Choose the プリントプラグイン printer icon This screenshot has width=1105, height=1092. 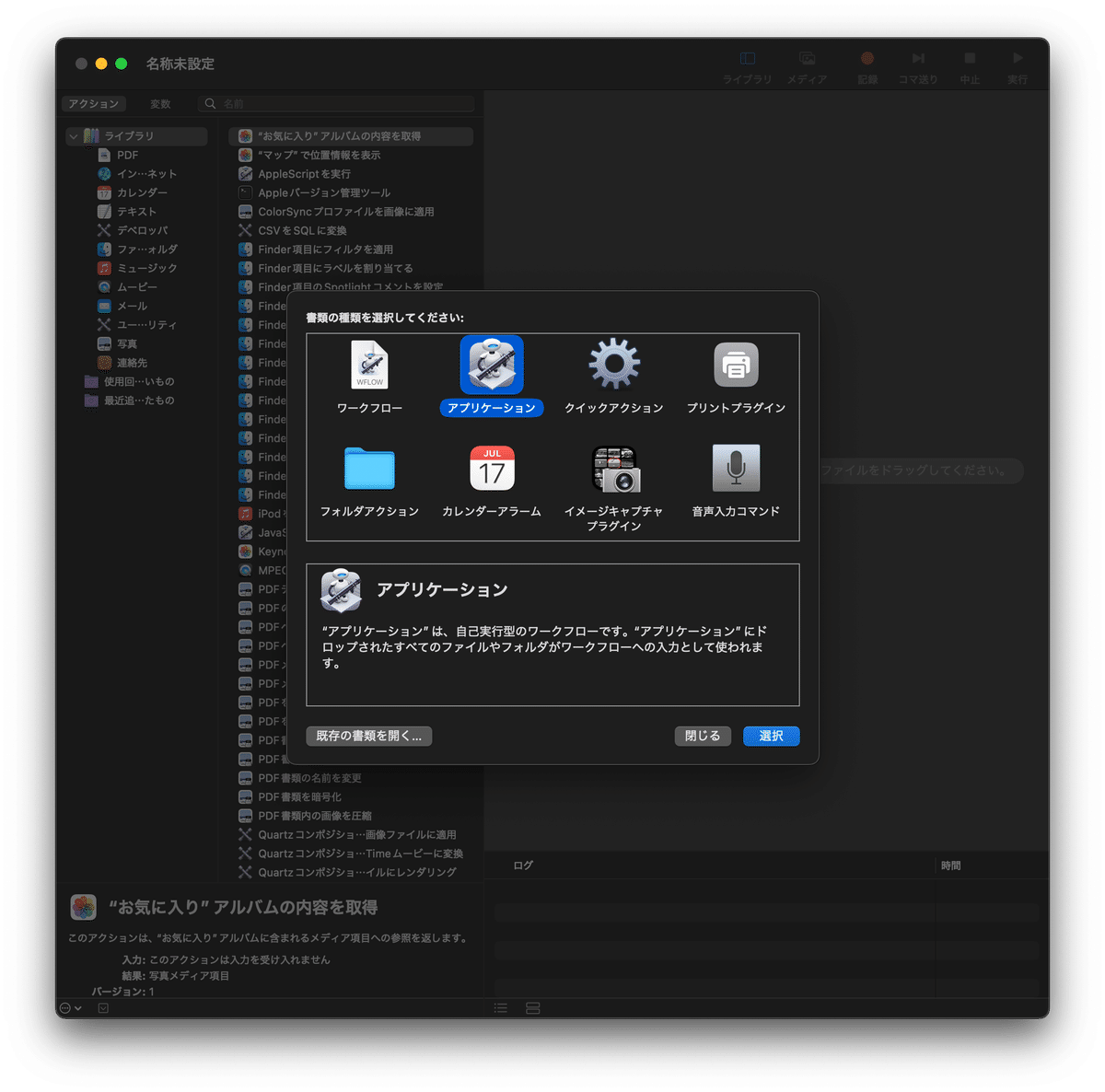point(736,365)
